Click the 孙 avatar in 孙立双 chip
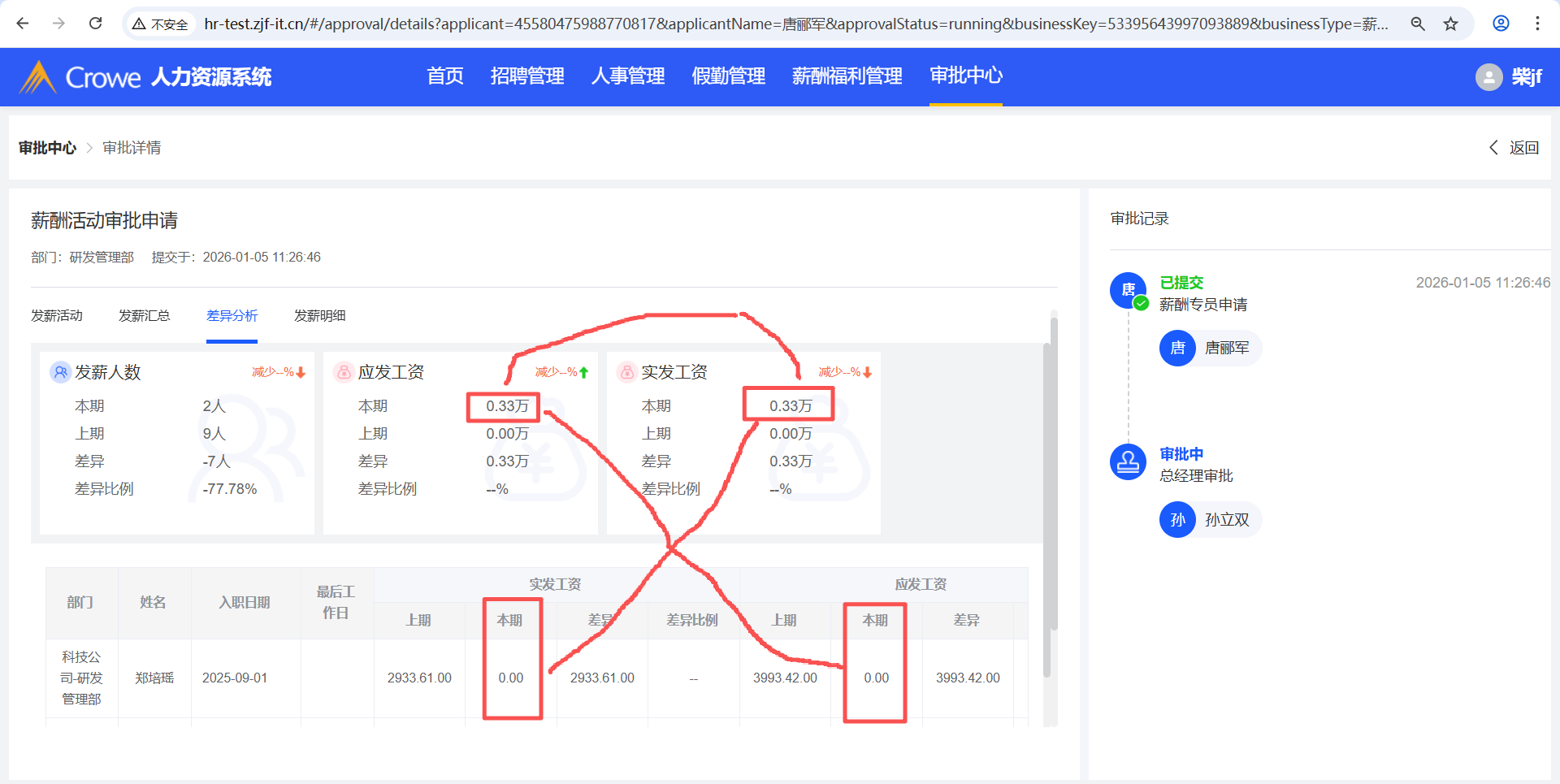The image size is (1560, 784). click(x=1177, y=520)
